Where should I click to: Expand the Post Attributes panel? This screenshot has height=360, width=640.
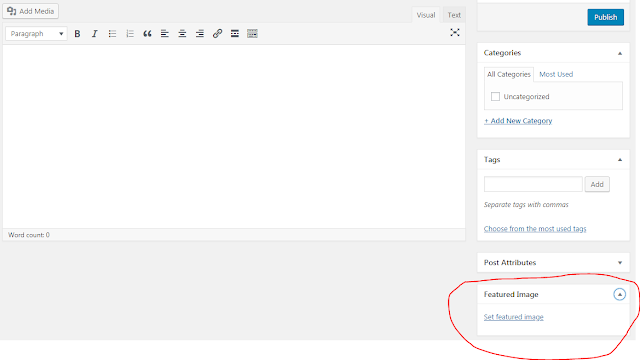(x=620, y=262)
